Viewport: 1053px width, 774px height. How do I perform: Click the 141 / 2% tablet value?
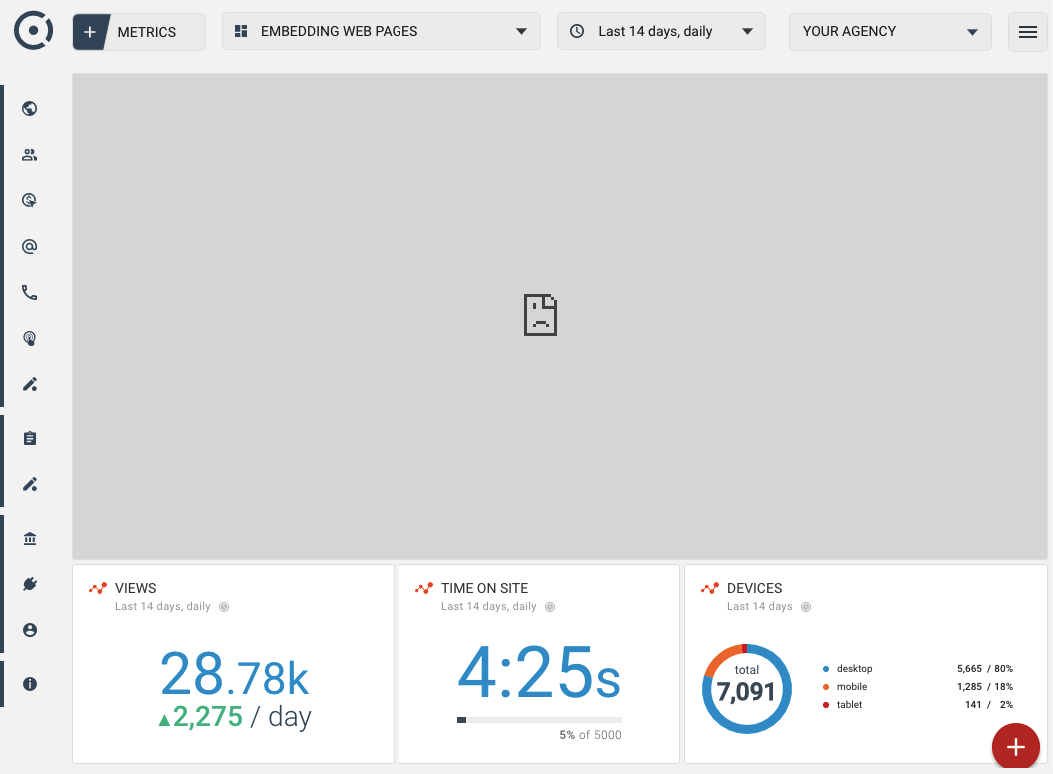(989, 705)
